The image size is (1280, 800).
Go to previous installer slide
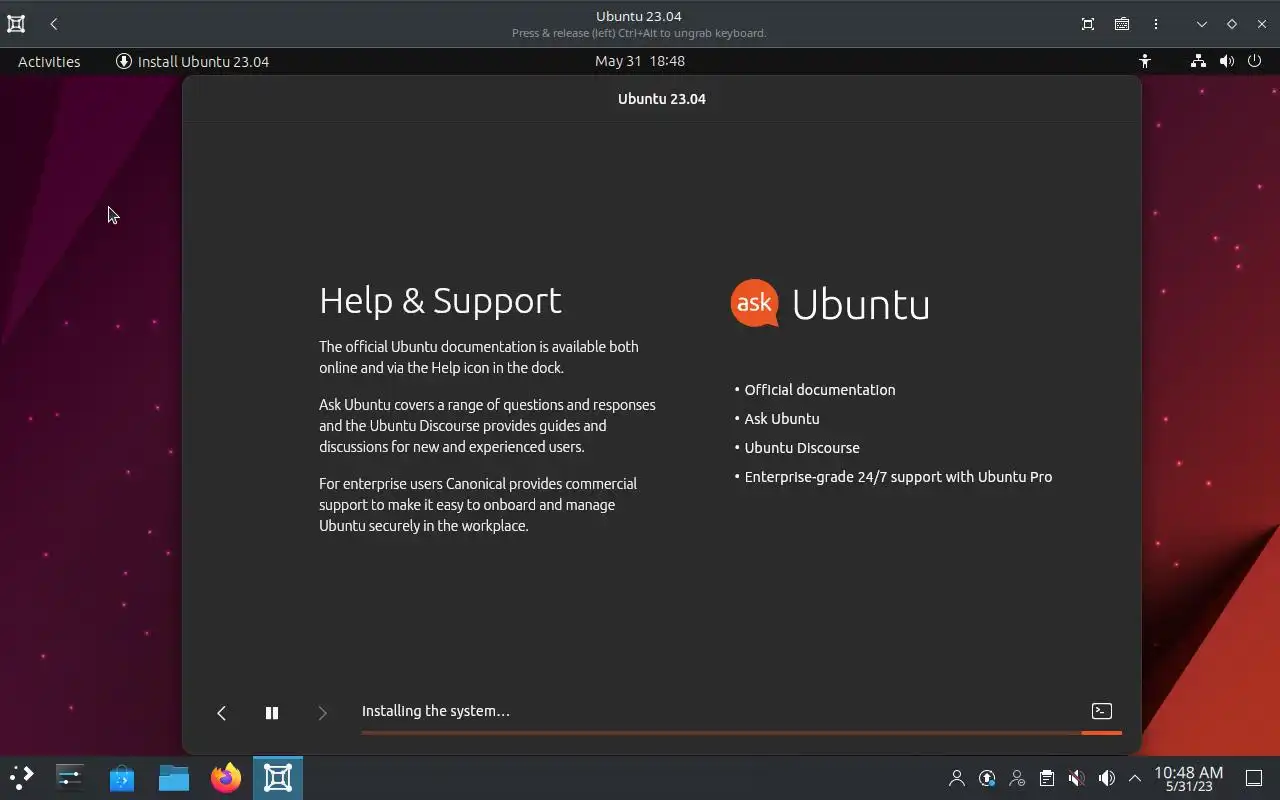click(222, 712)
